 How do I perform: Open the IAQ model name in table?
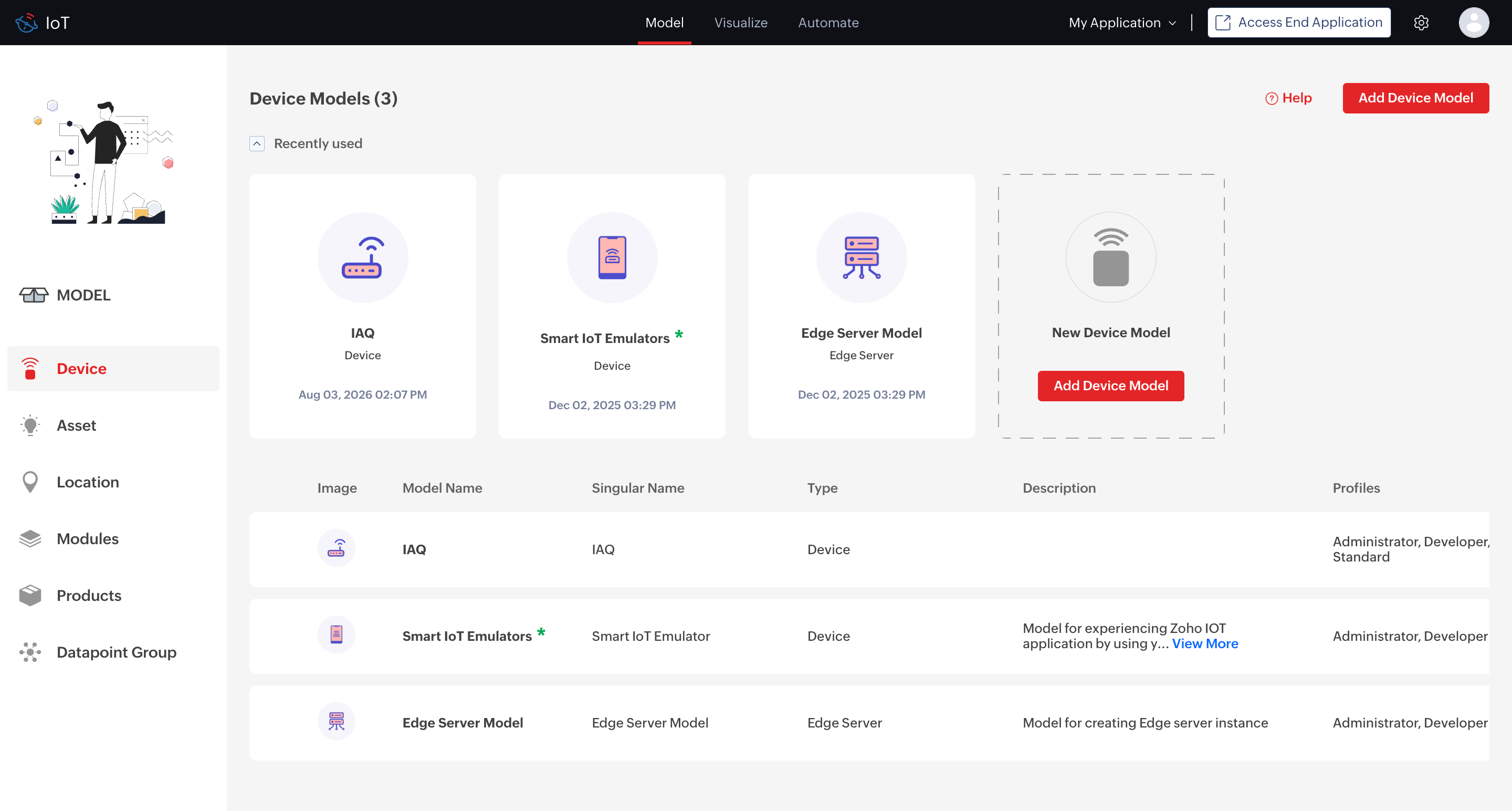[x=414, y=549]
